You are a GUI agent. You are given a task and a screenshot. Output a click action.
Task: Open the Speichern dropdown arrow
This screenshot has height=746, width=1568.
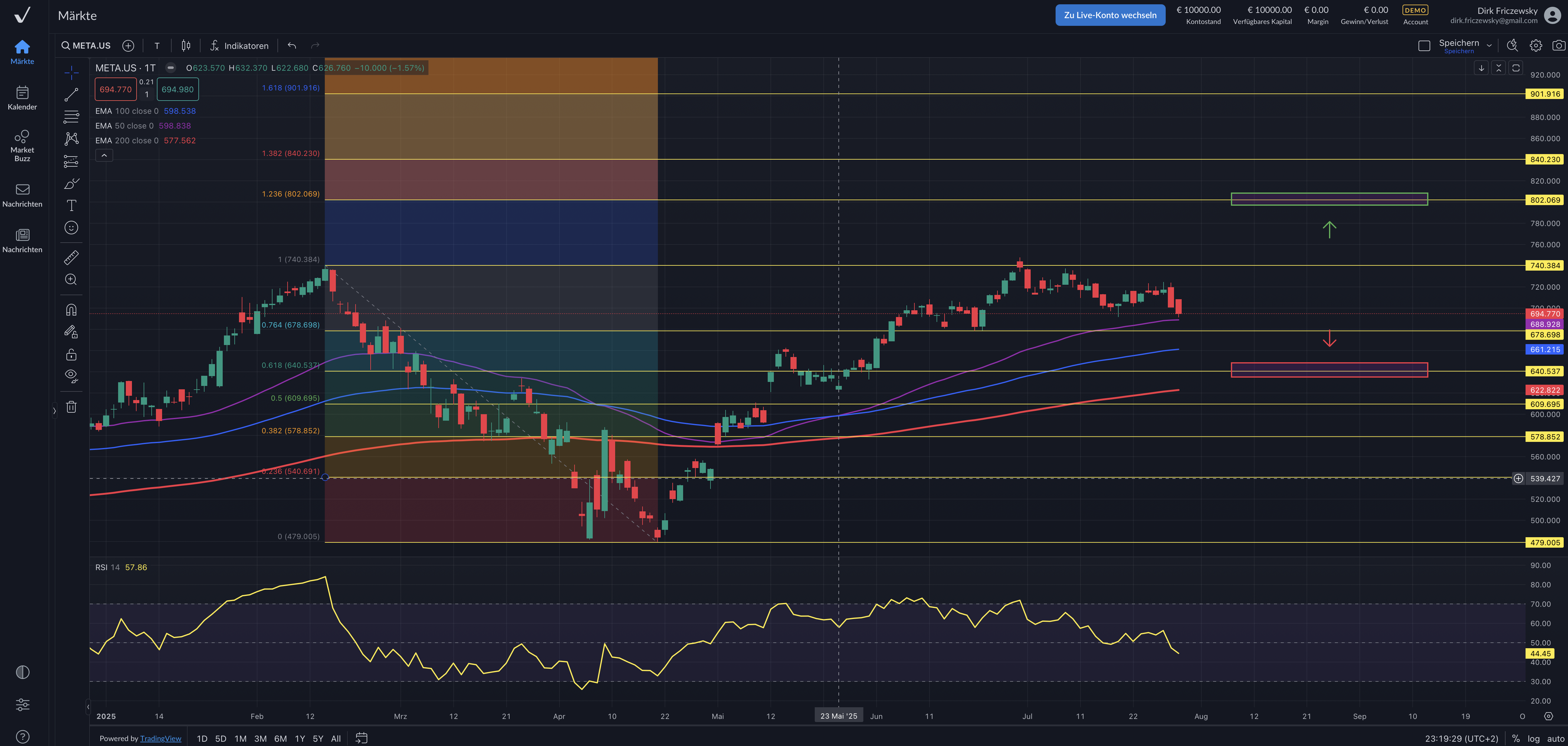click(x=1489, y=46)
